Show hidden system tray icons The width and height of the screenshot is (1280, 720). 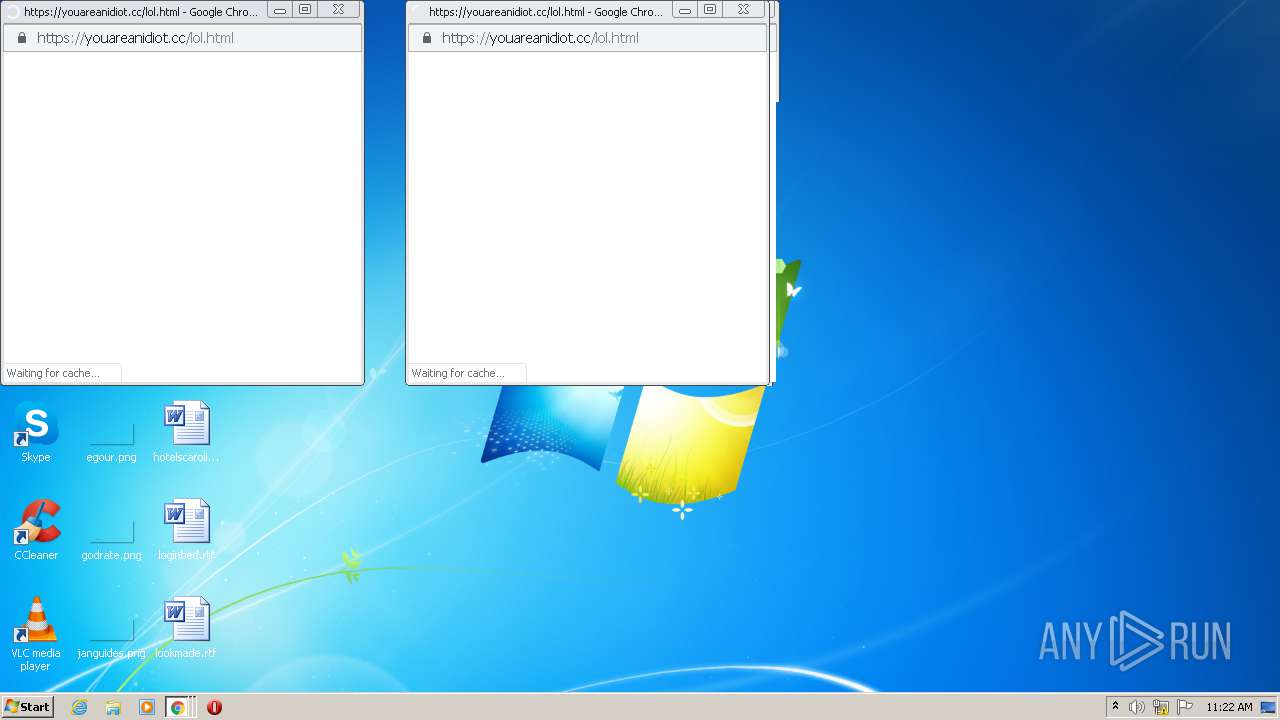click(x=1115, y=707)
